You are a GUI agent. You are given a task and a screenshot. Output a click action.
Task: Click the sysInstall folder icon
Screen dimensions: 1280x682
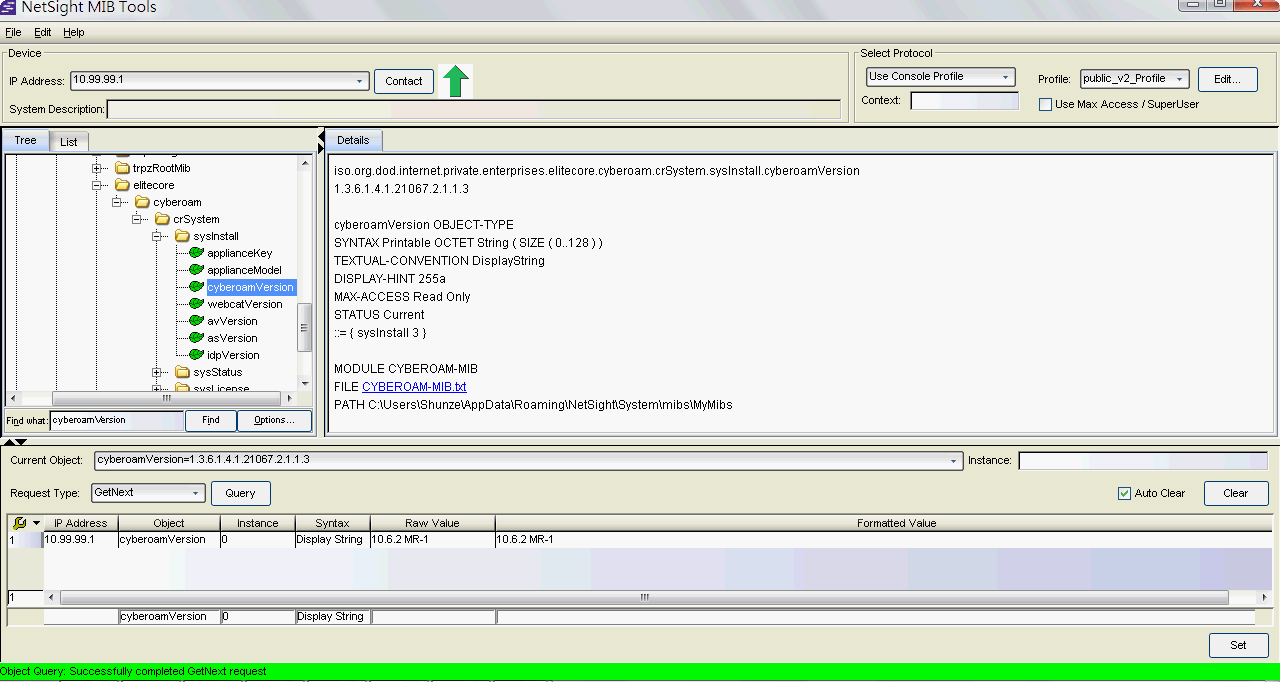182,236
